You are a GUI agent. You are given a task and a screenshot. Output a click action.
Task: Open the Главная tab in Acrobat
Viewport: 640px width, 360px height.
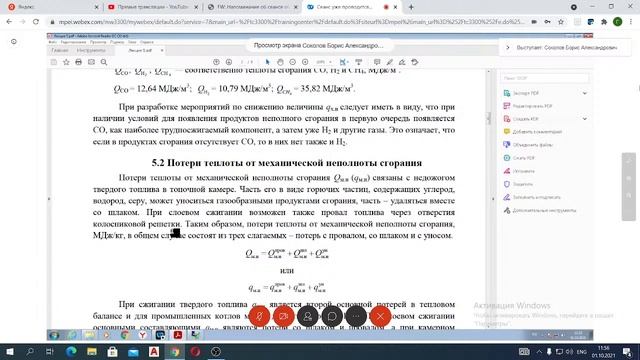60,50
